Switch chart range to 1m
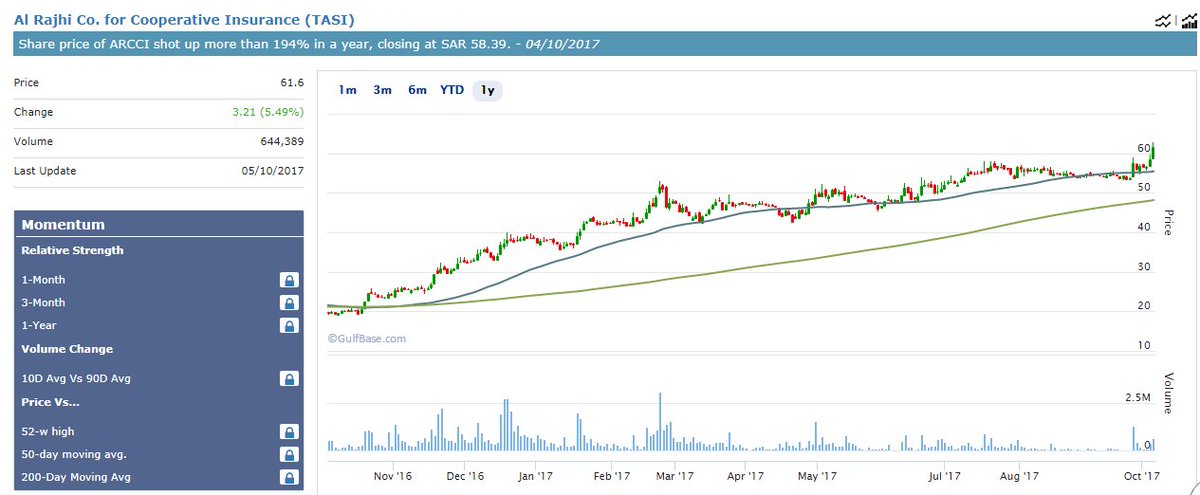The image size is (1200, 495). pyautogui.click(x=348, y=90)
